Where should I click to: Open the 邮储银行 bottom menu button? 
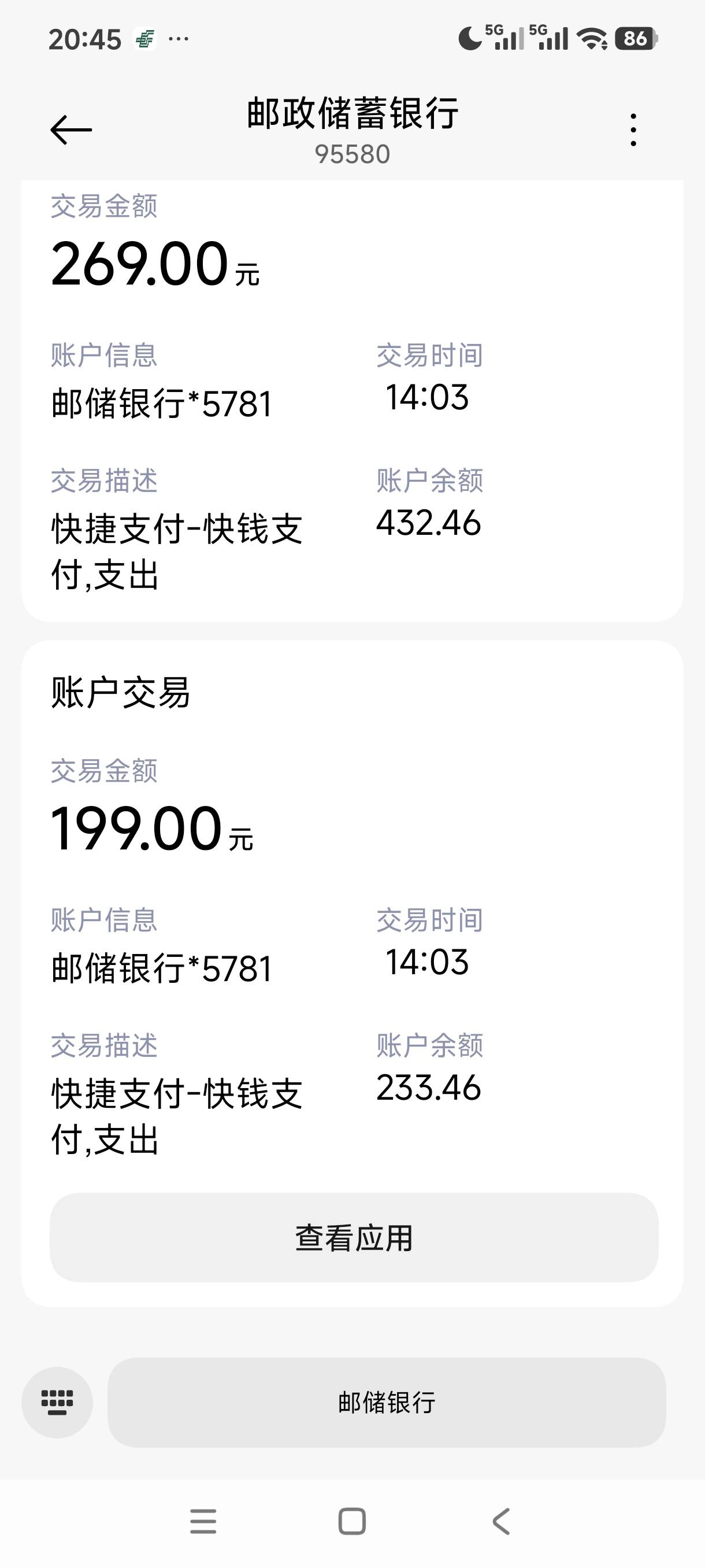[386, 1403]
